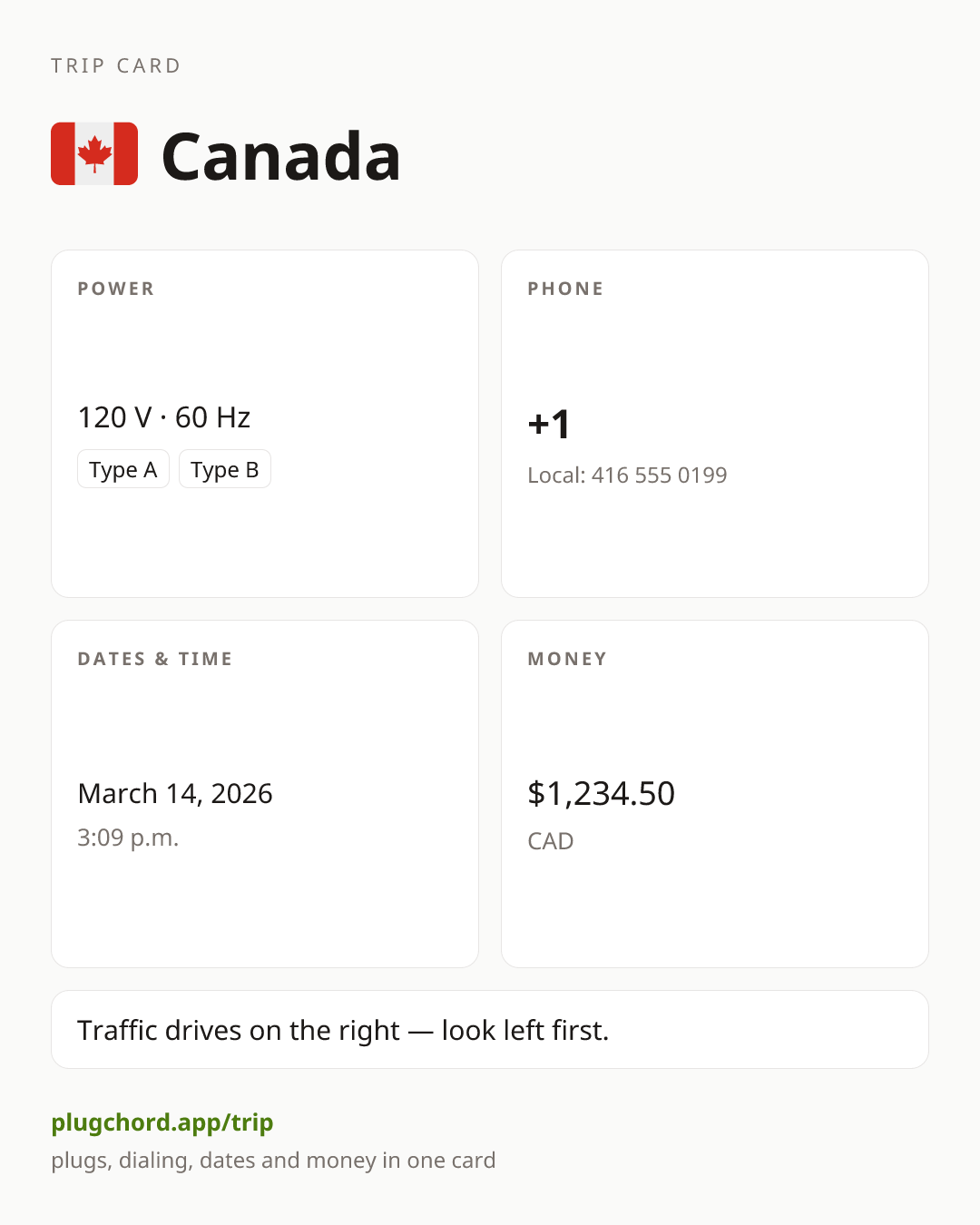Click the +1 dialing code

[550, 424]
